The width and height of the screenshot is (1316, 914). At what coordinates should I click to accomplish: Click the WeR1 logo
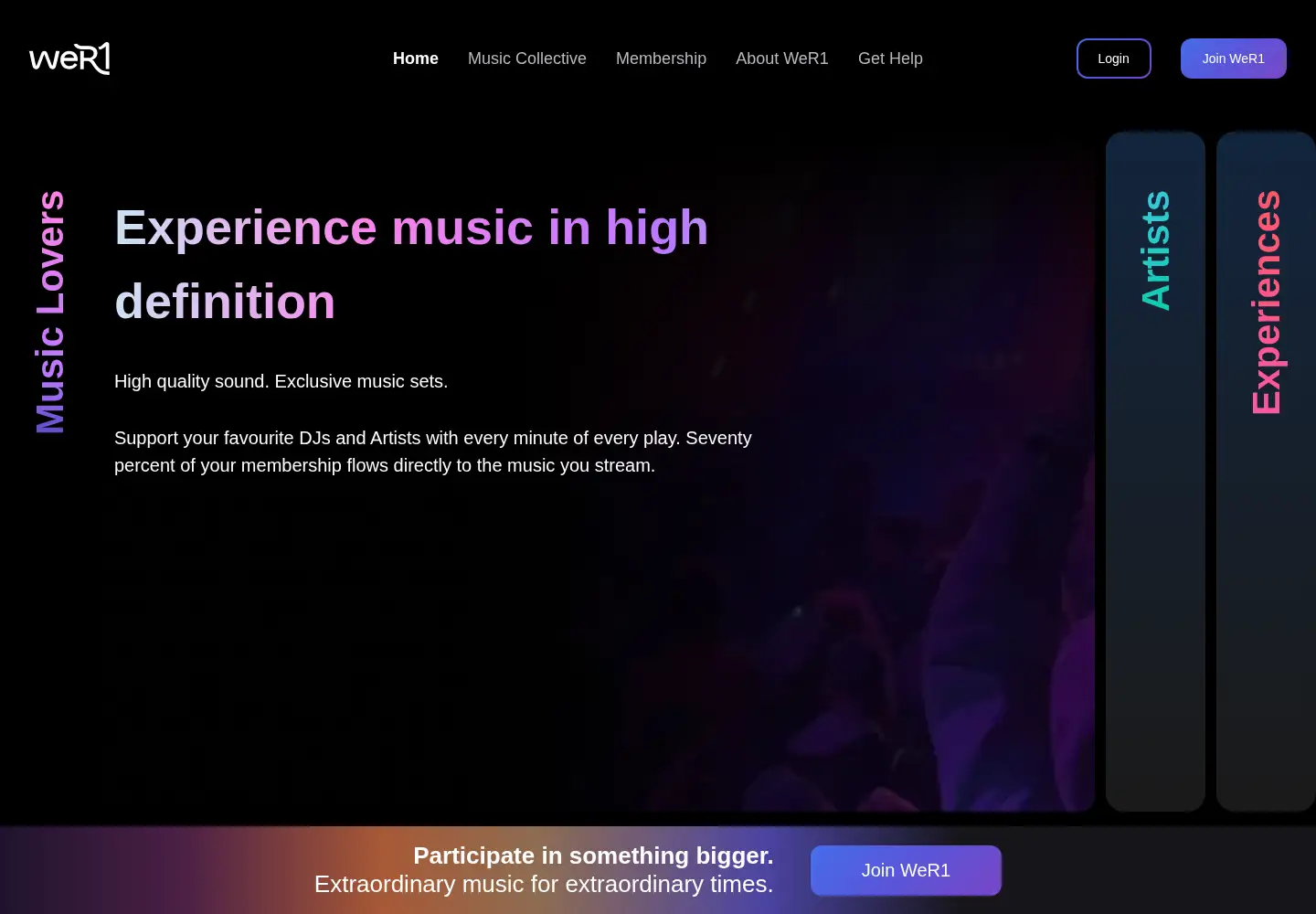tap(69, 58)
